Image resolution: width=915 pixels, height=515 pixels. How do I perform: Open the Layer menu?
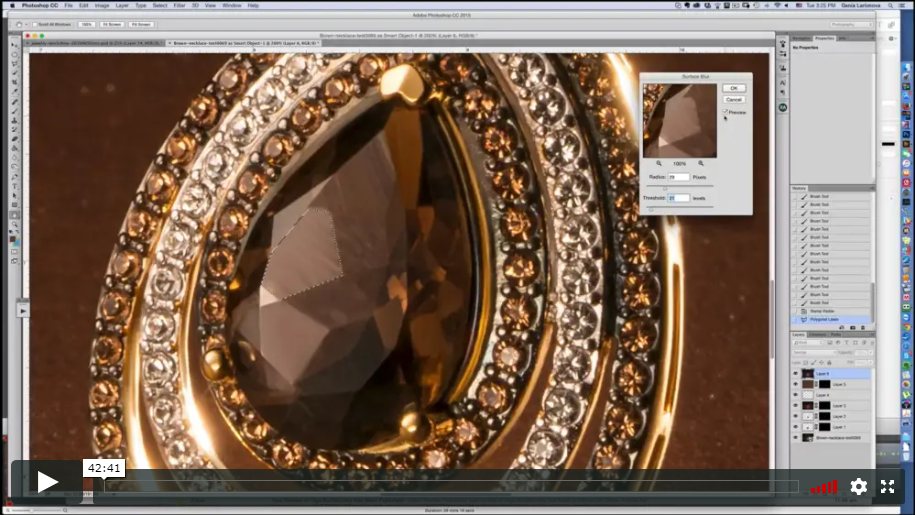(x=122, y=5)
